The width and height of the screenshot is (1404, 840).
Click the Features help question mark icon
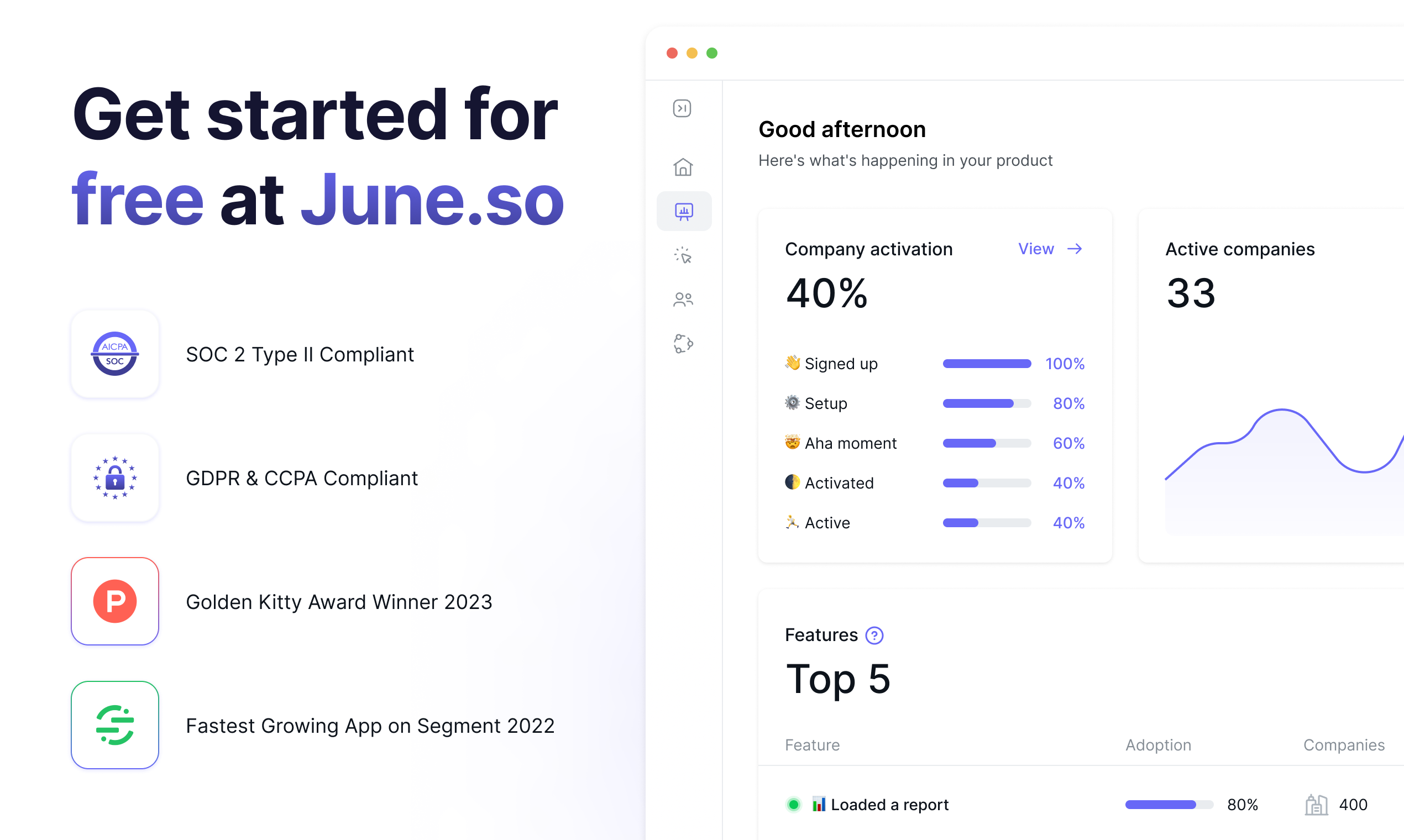874,636
